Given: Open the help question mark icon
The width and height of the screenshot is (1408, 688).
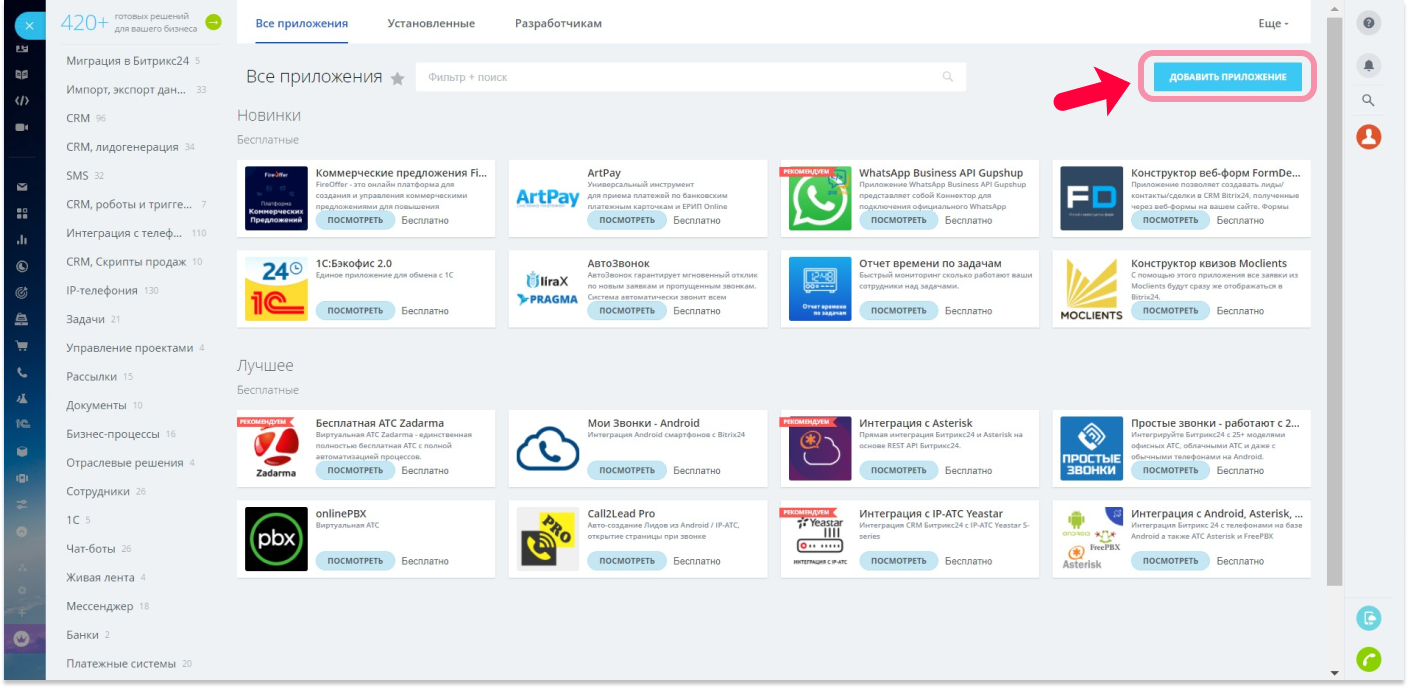Looking at the screenshot, I should [1369, 23].
